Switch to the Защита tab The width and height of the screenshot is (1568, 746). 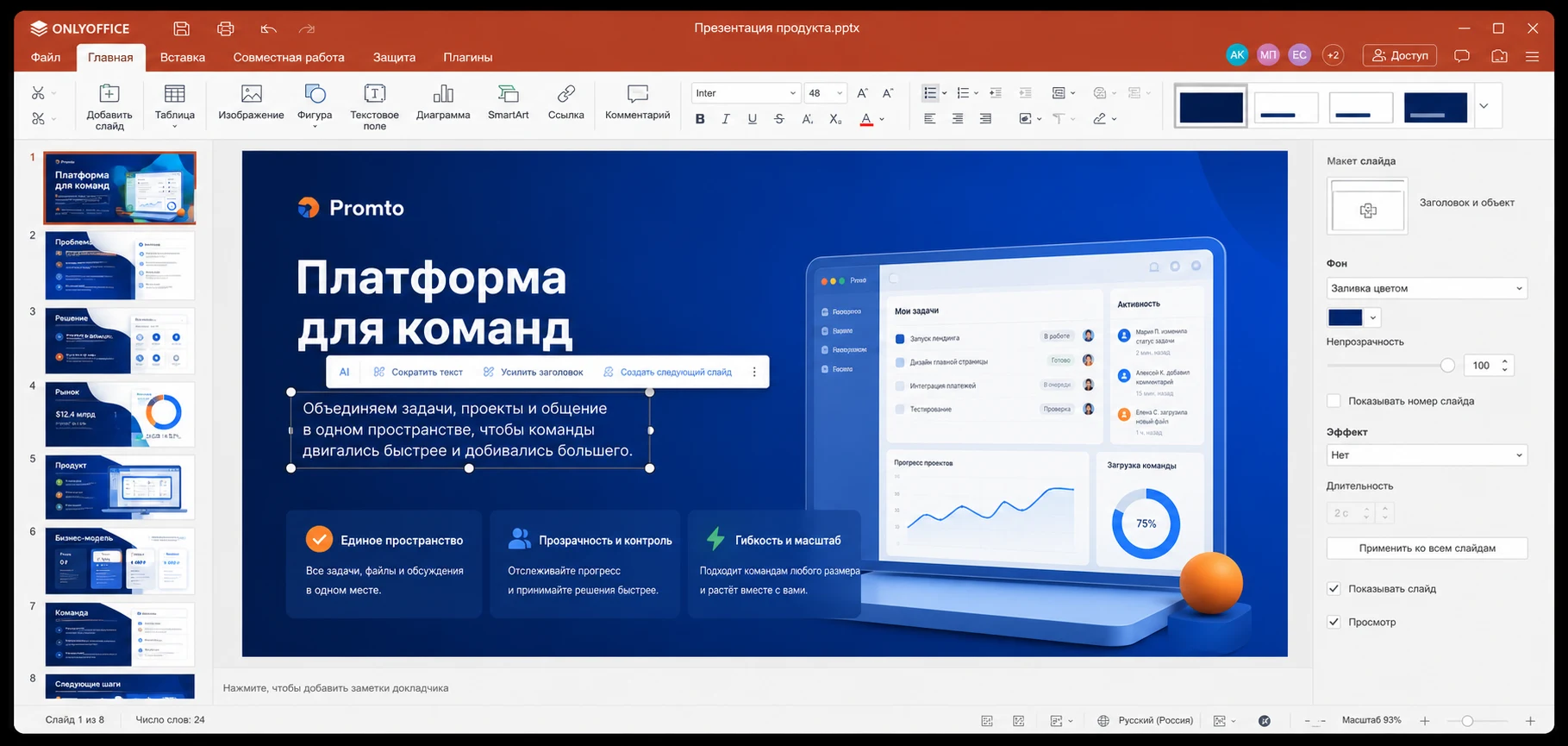tap(394, 57)
